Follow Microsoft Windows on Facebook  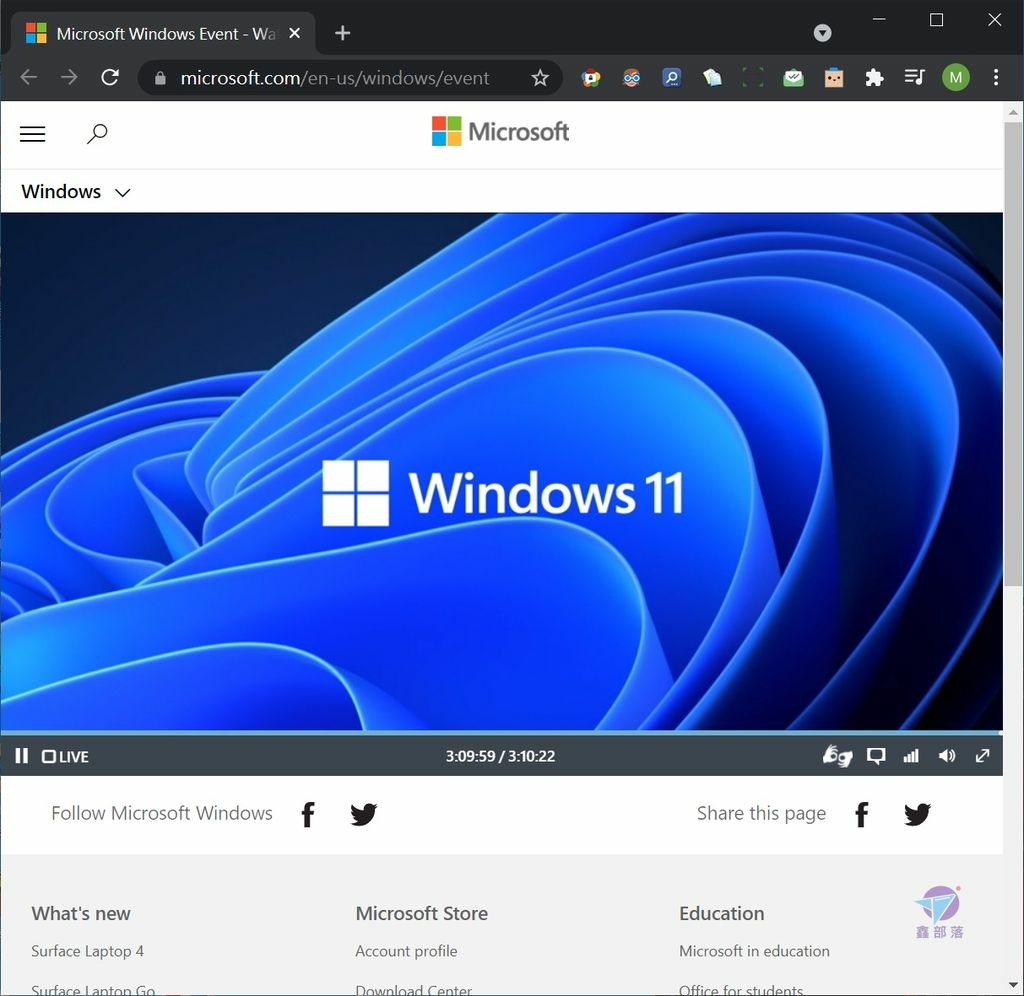(x=308, y=814)
